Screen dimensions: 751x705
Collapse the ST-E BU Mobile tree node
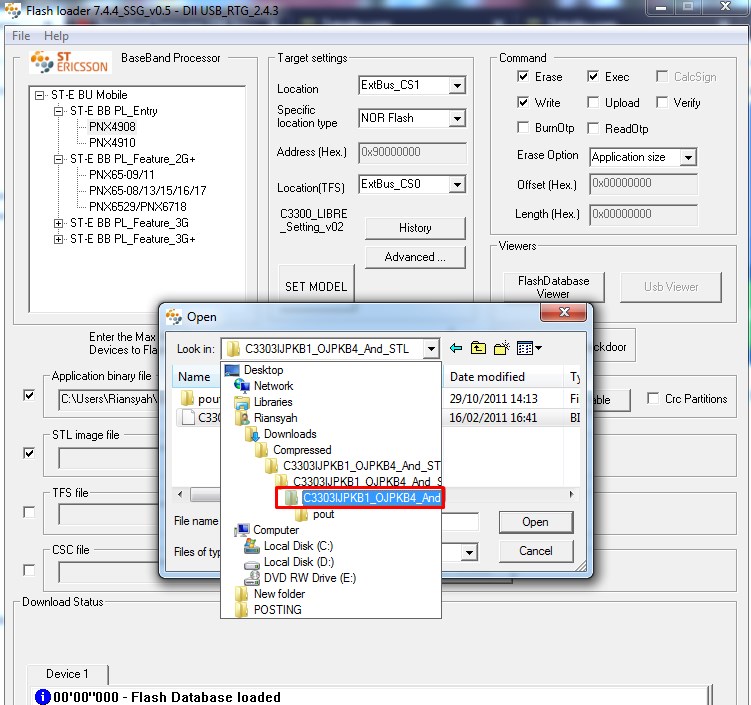pos(39,95)
